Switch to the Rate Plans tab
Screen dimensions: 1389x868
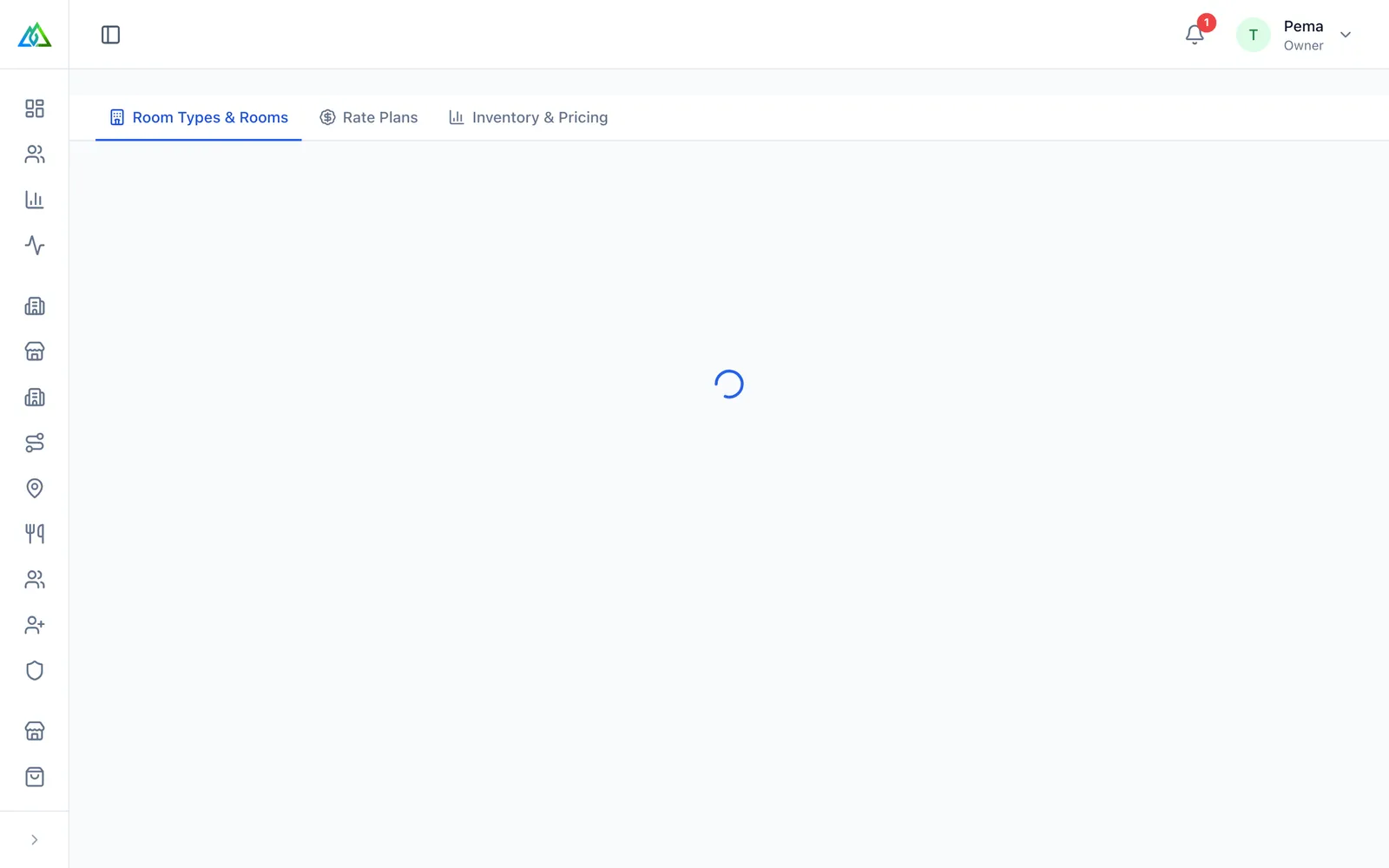tap(369, 117)
